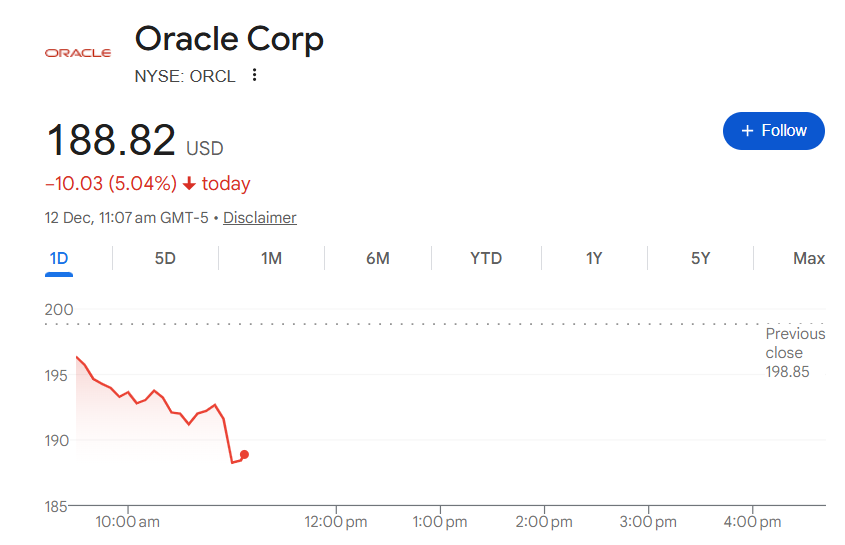Select the YTD tab
Viewport: 845px width, 545px height.
[486, 258]
